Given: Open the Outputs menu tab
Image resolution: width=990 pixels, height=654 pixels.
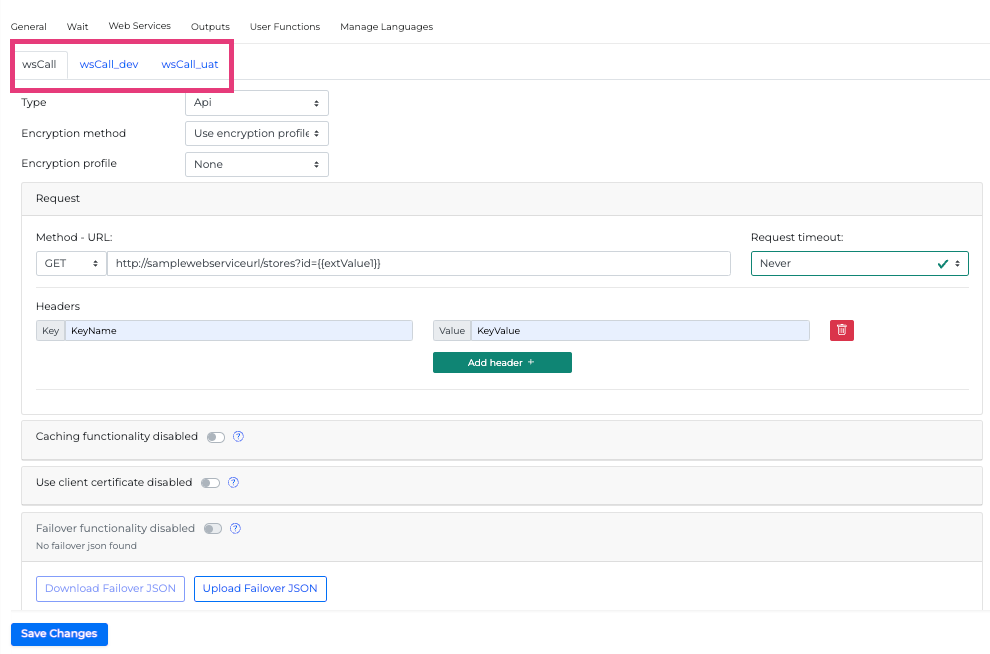Looking at the screenshot, I should [210, 27].
